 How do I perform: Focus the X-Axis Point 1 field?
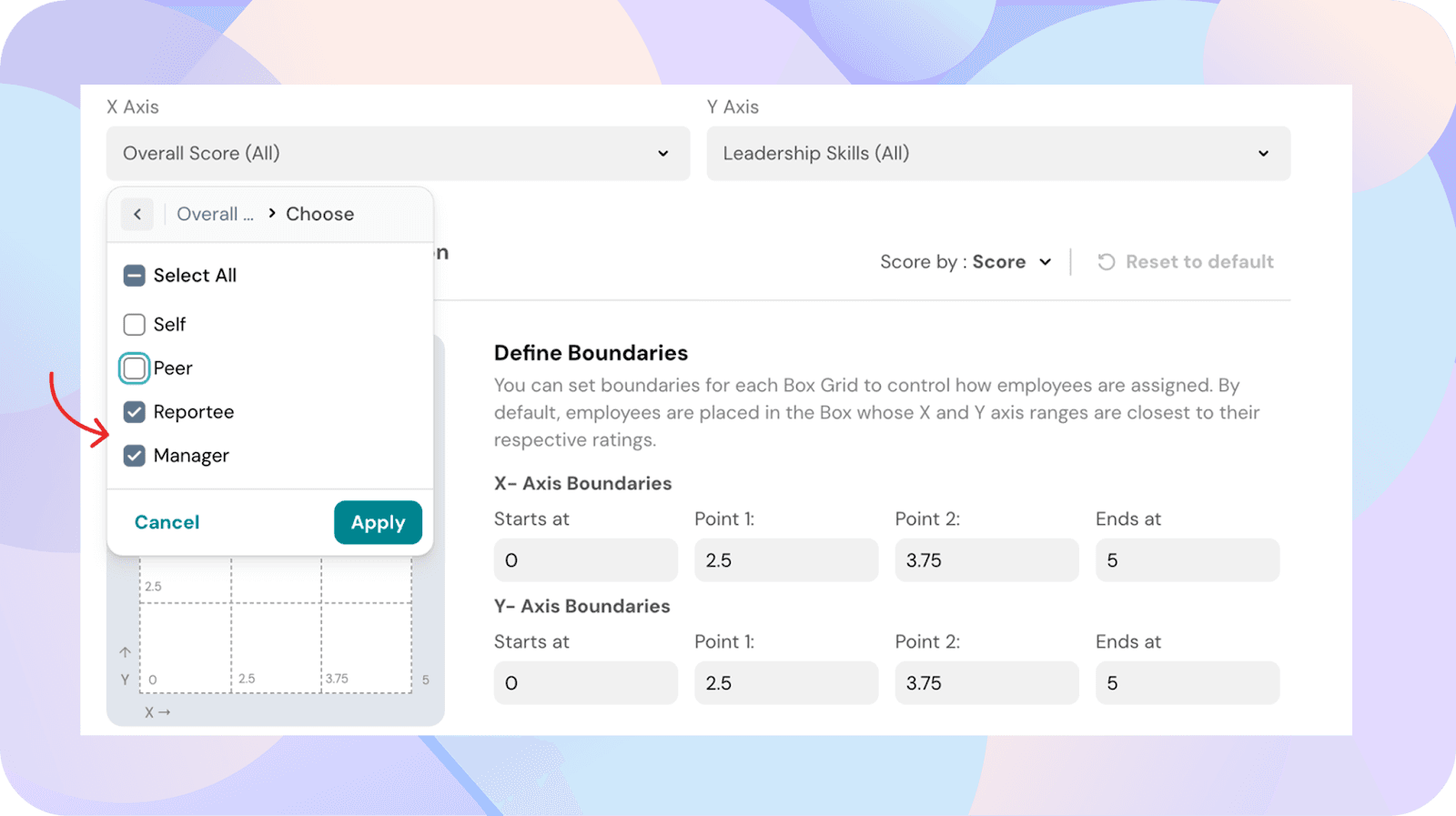(785, 560)
